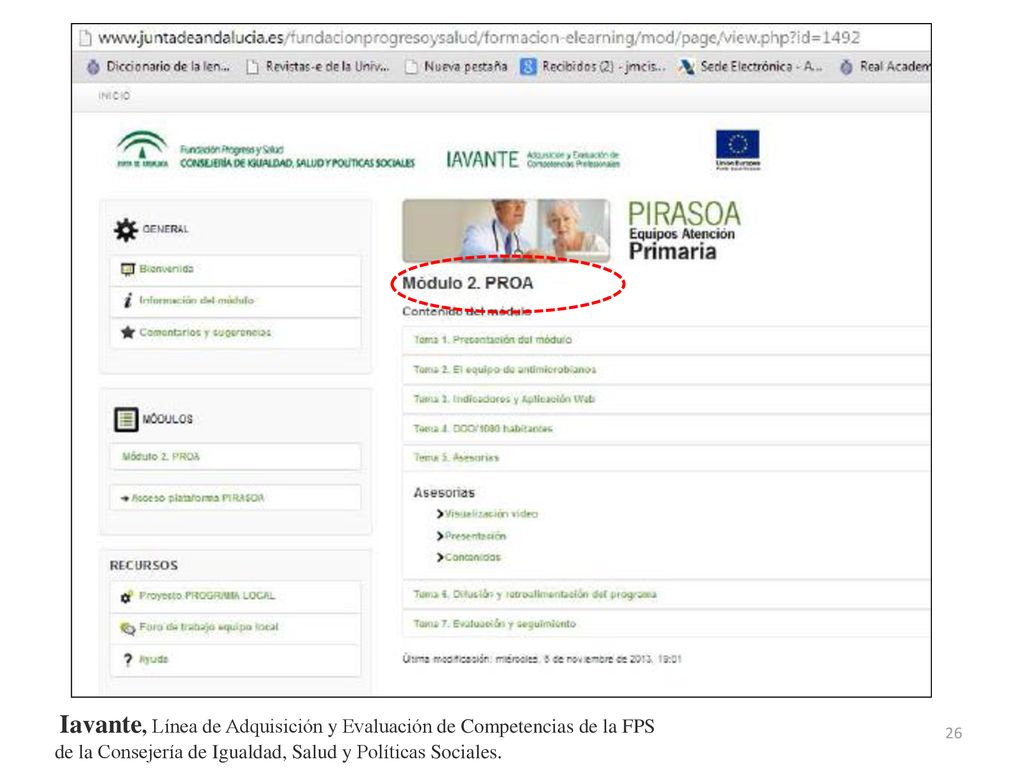Open Visualización vídeo under Asesorías
1024x768 pixels.
[491, 514]
